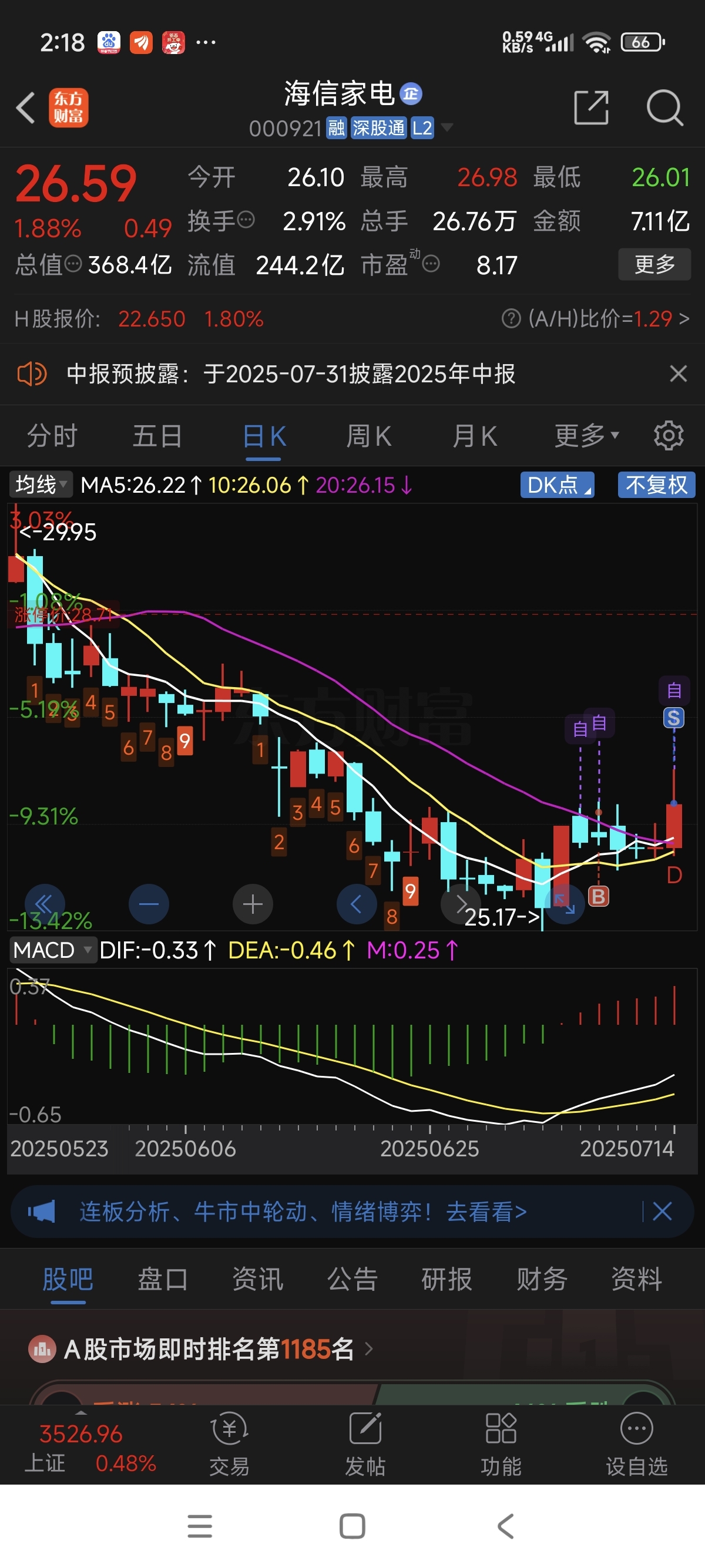705x1568 pixels.
Task: Select the 股吧 tab
Action: [x=68, y=1279]
